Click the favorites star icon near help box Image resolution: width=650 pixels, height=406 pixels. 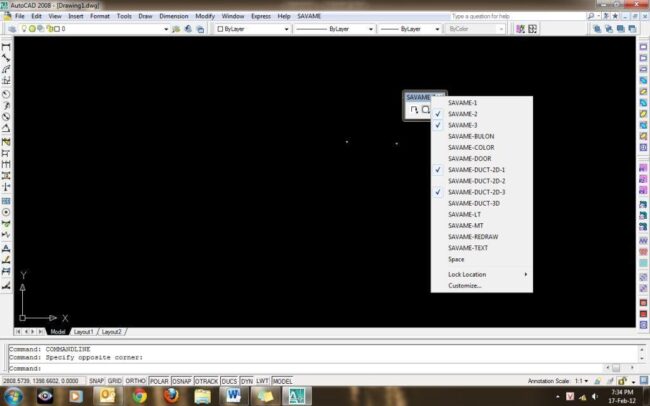tap(615, 16)
